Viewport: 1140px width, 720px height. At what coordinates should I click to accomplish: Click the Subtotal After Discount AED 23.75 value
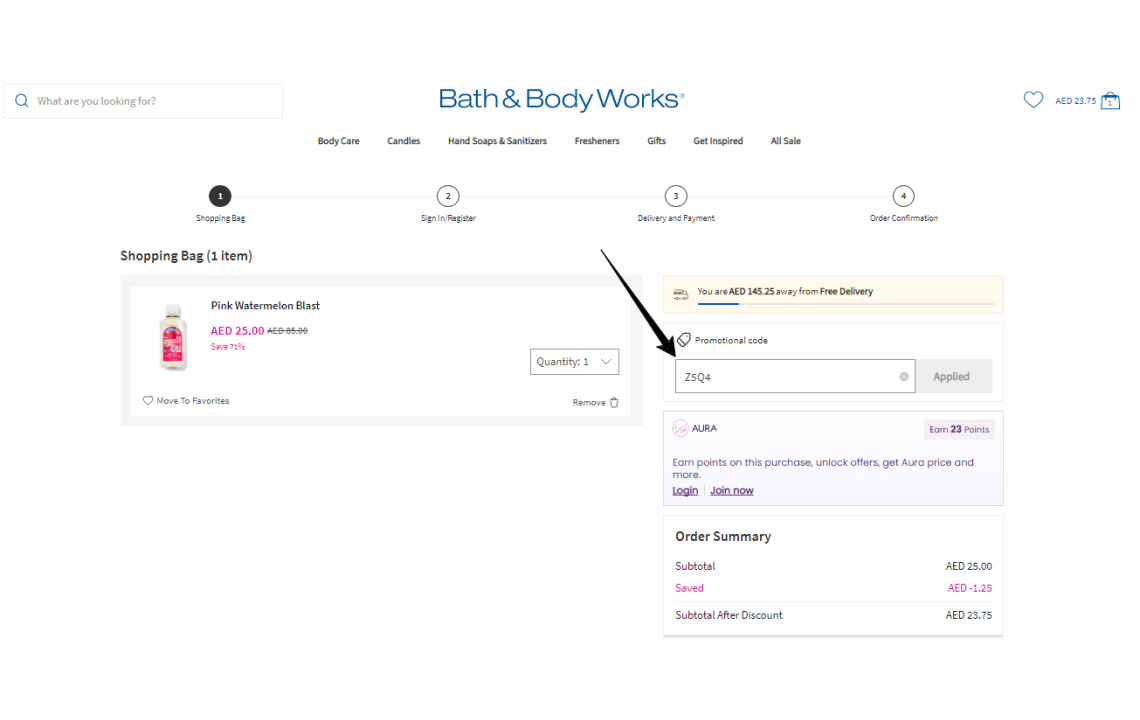(968, 615)
